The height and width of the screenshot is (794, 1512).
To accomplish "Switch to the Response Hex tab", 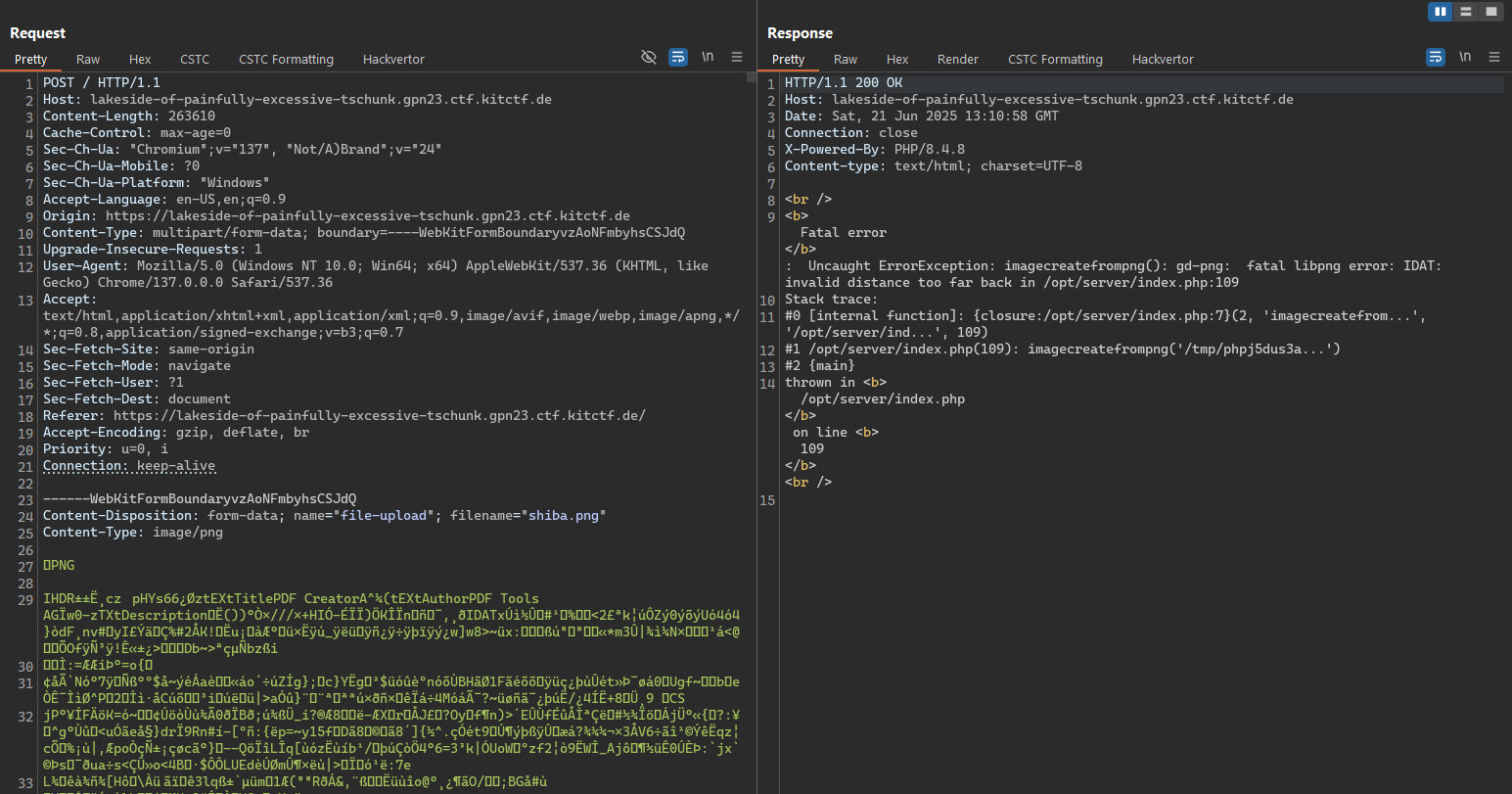I will 897,59.
